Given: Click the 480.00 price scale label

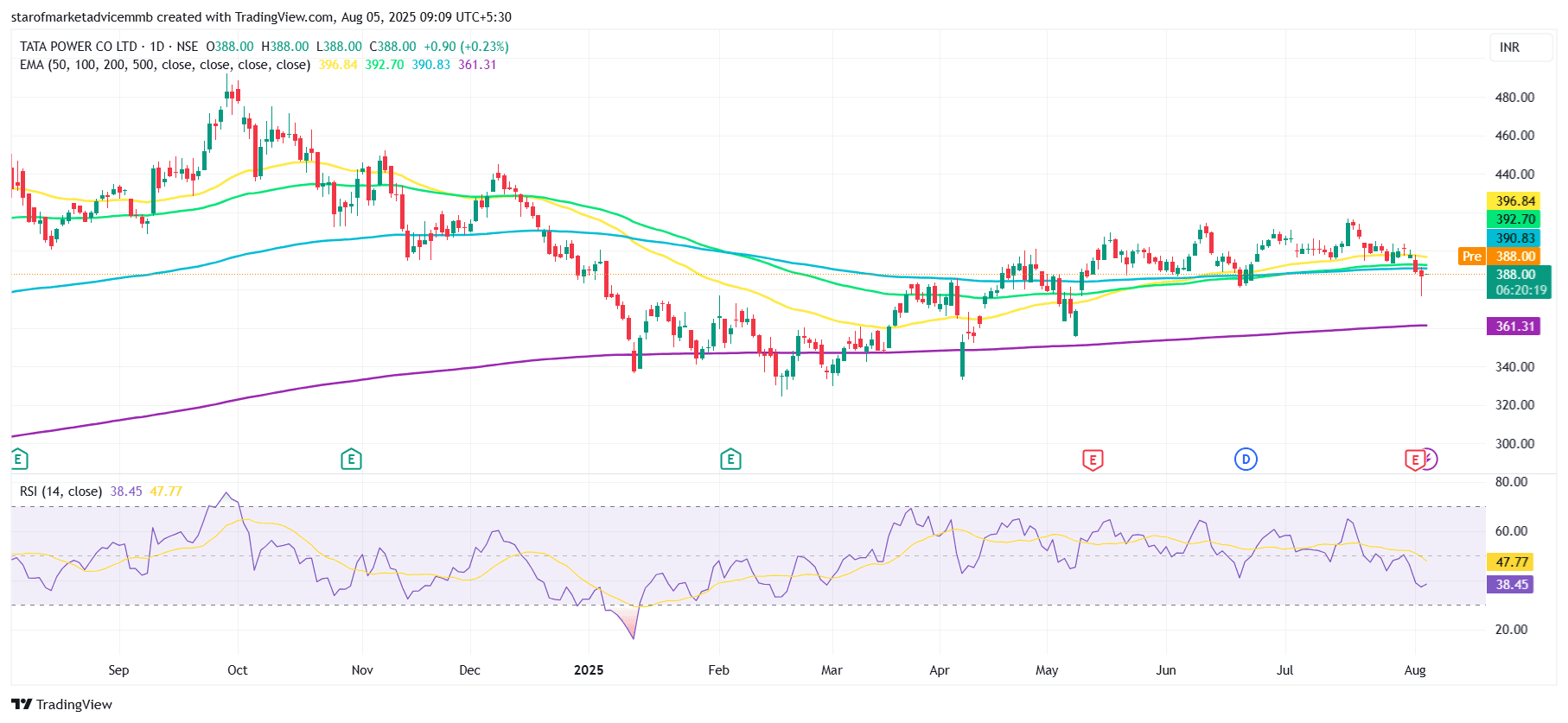Looking at the screenshot, I should coord(1514,98).
